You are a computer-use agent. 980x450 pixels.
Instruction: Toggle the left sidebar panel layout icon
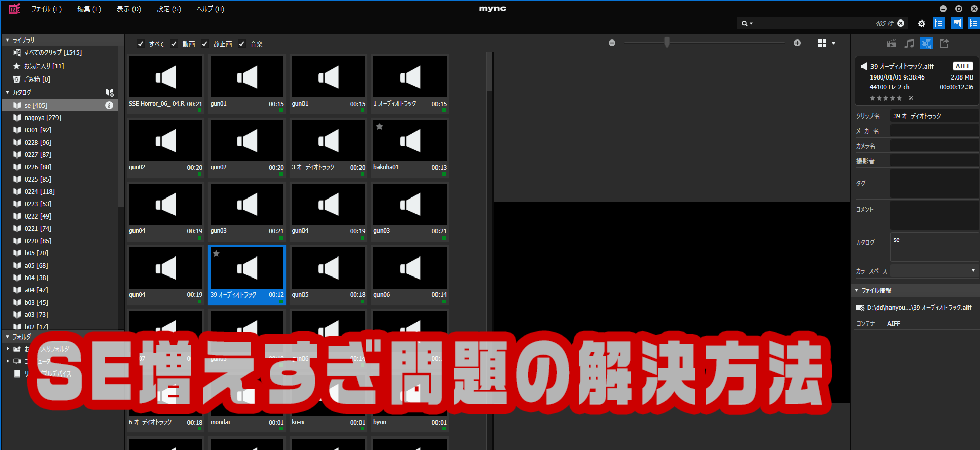pyautogui.click(x=938, y=23)
